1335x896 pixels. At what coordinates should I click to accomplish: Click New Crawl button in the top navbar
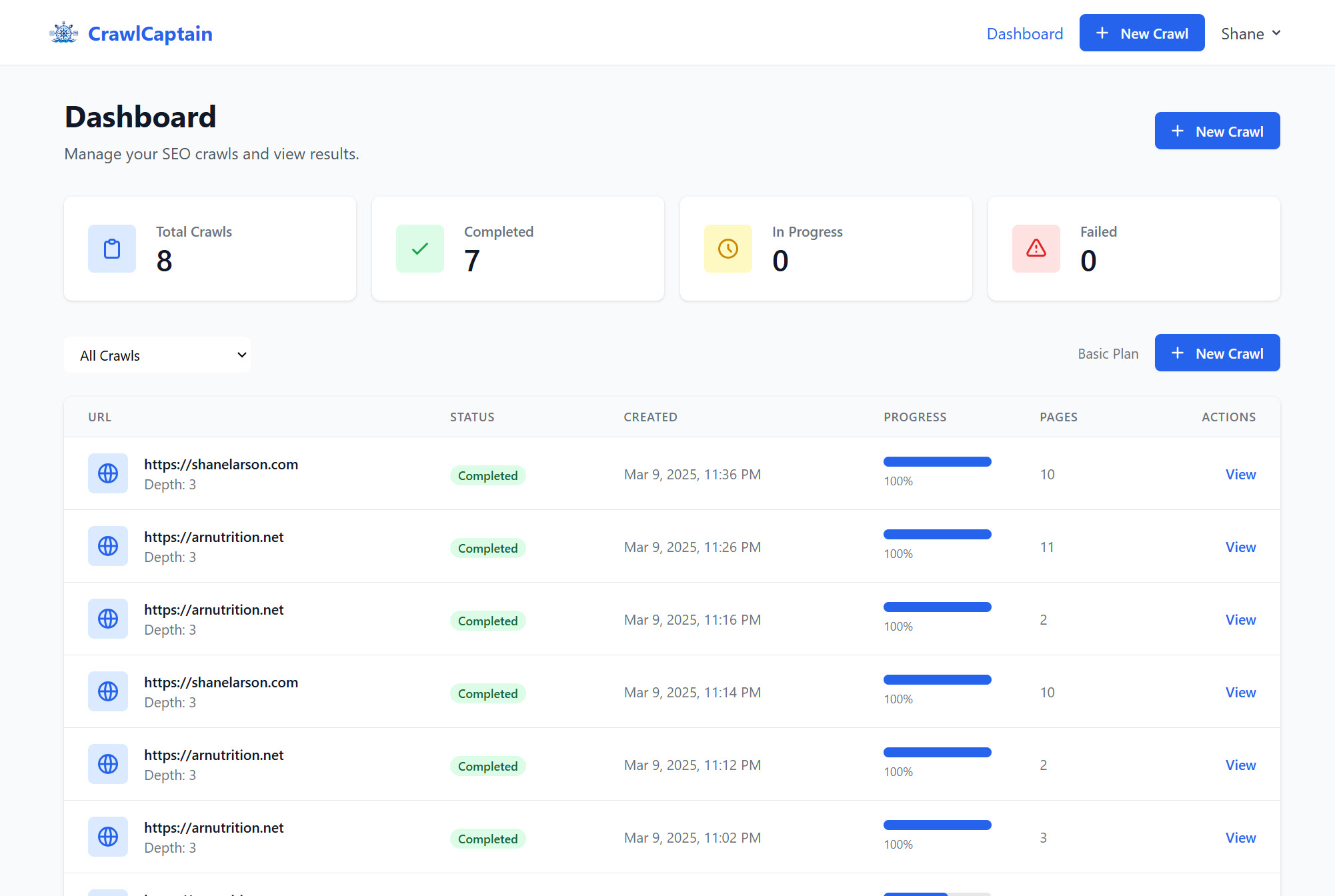tap(1142, 33)
